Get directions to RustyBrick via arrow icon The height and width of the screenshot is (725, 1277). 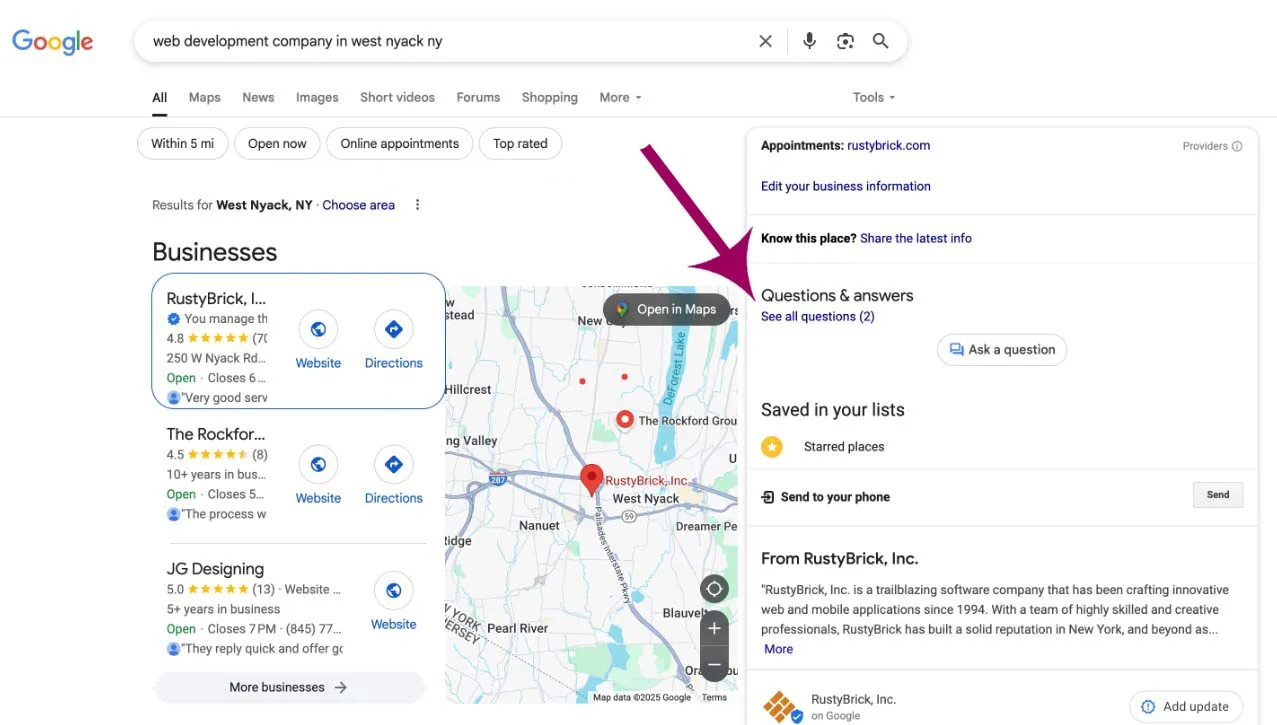(393, 329)
